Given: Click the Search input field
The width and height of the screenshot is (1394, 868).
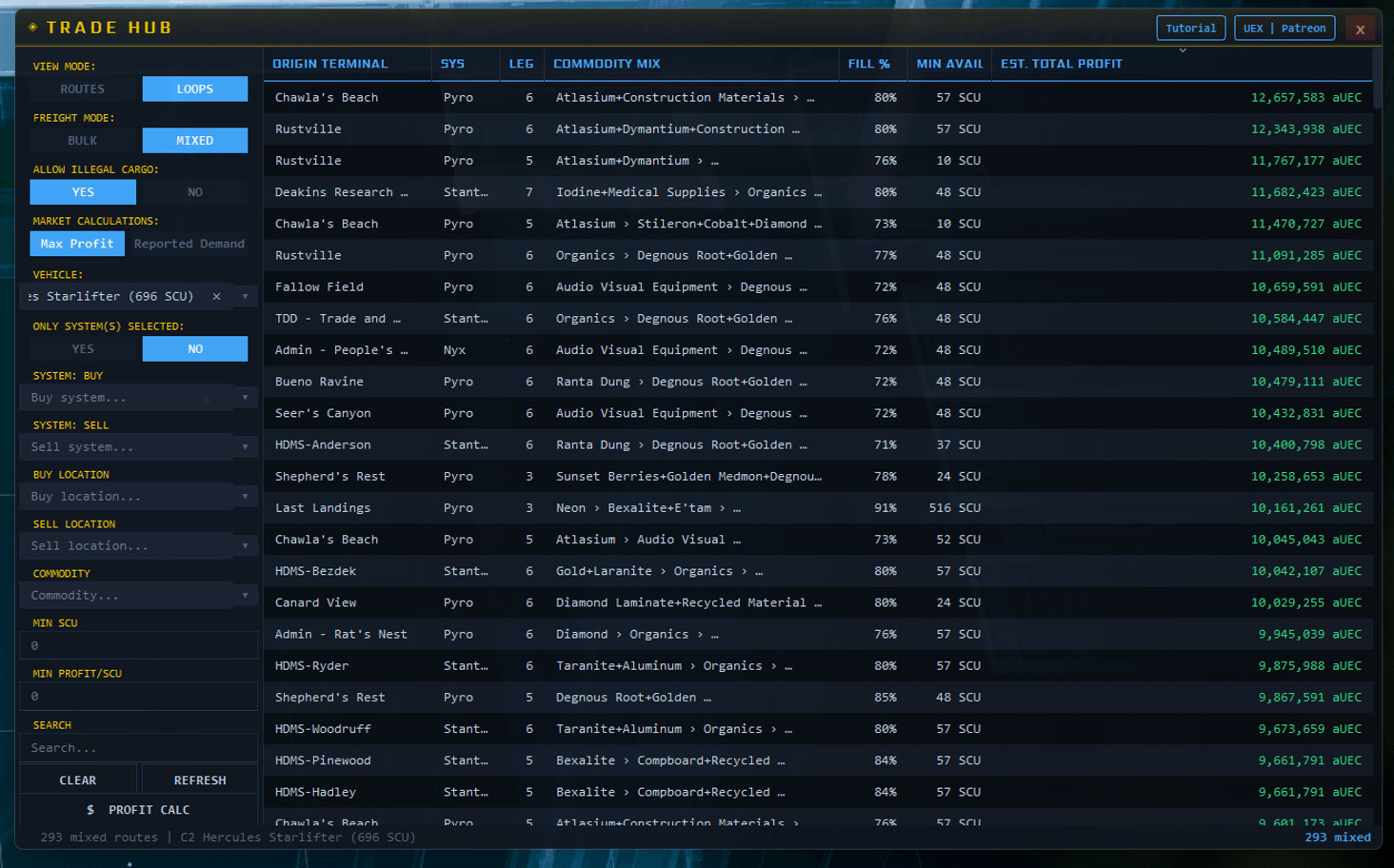Looking at the screenshot, I should [x=138, y=748].
